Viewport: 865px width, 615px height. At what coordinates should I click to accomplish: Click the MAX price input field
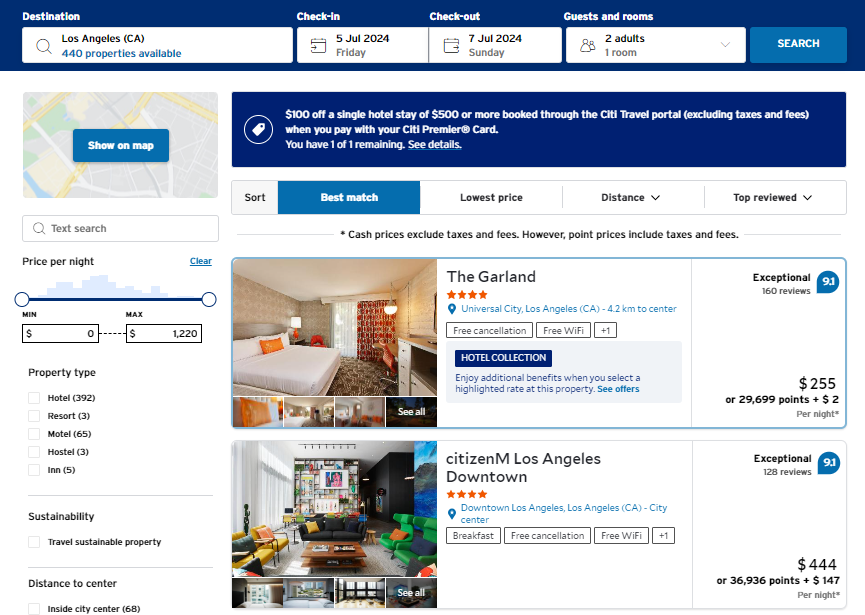pyautogui.click(x=164, y=333)
